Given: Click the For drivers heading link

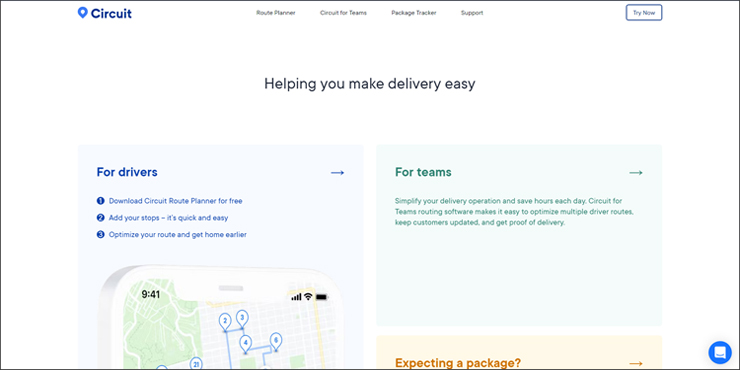Looking at the screenshot, I should [x=127, y=172].
